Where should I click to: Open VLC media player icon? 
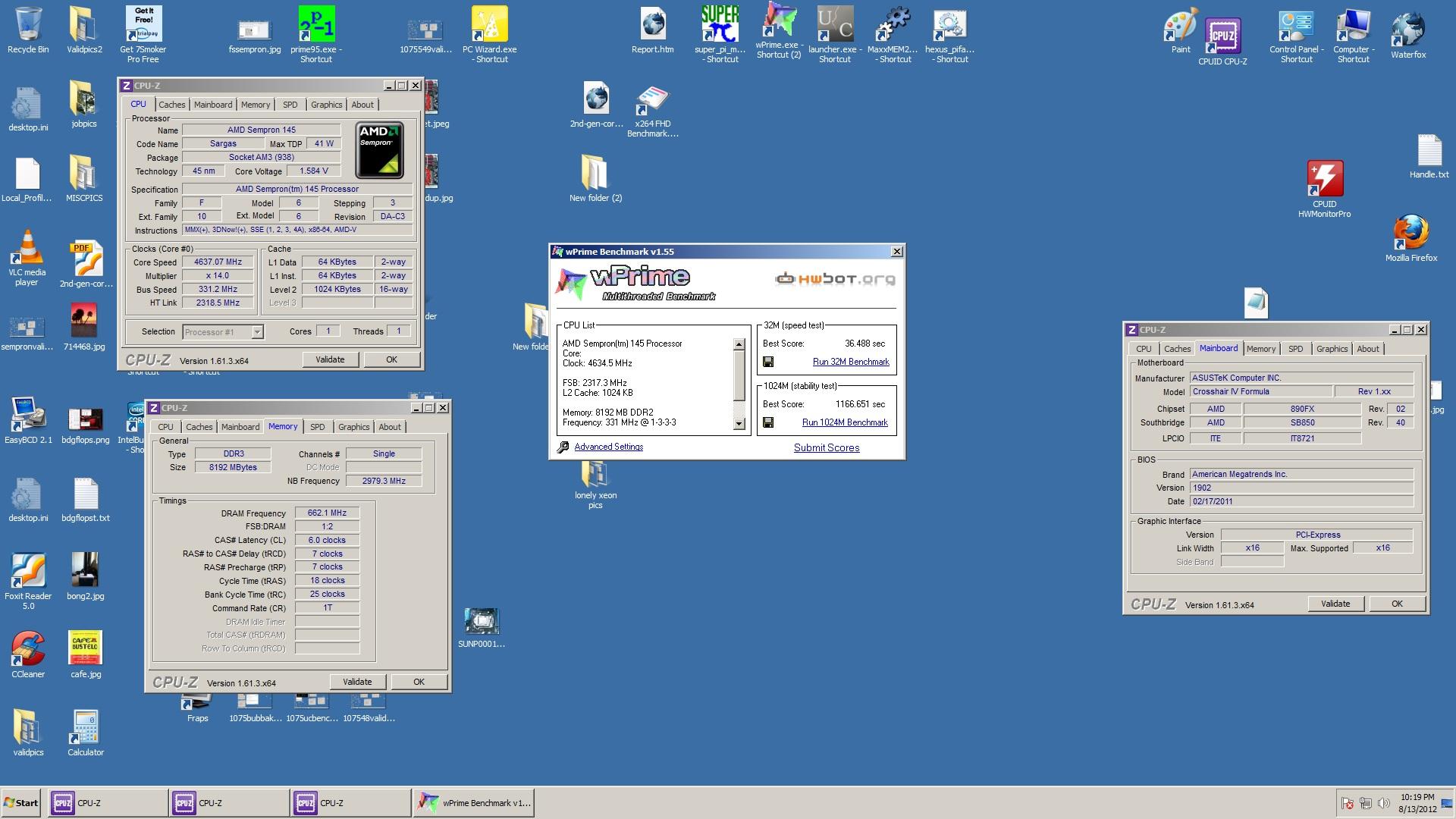coord(27,258)
